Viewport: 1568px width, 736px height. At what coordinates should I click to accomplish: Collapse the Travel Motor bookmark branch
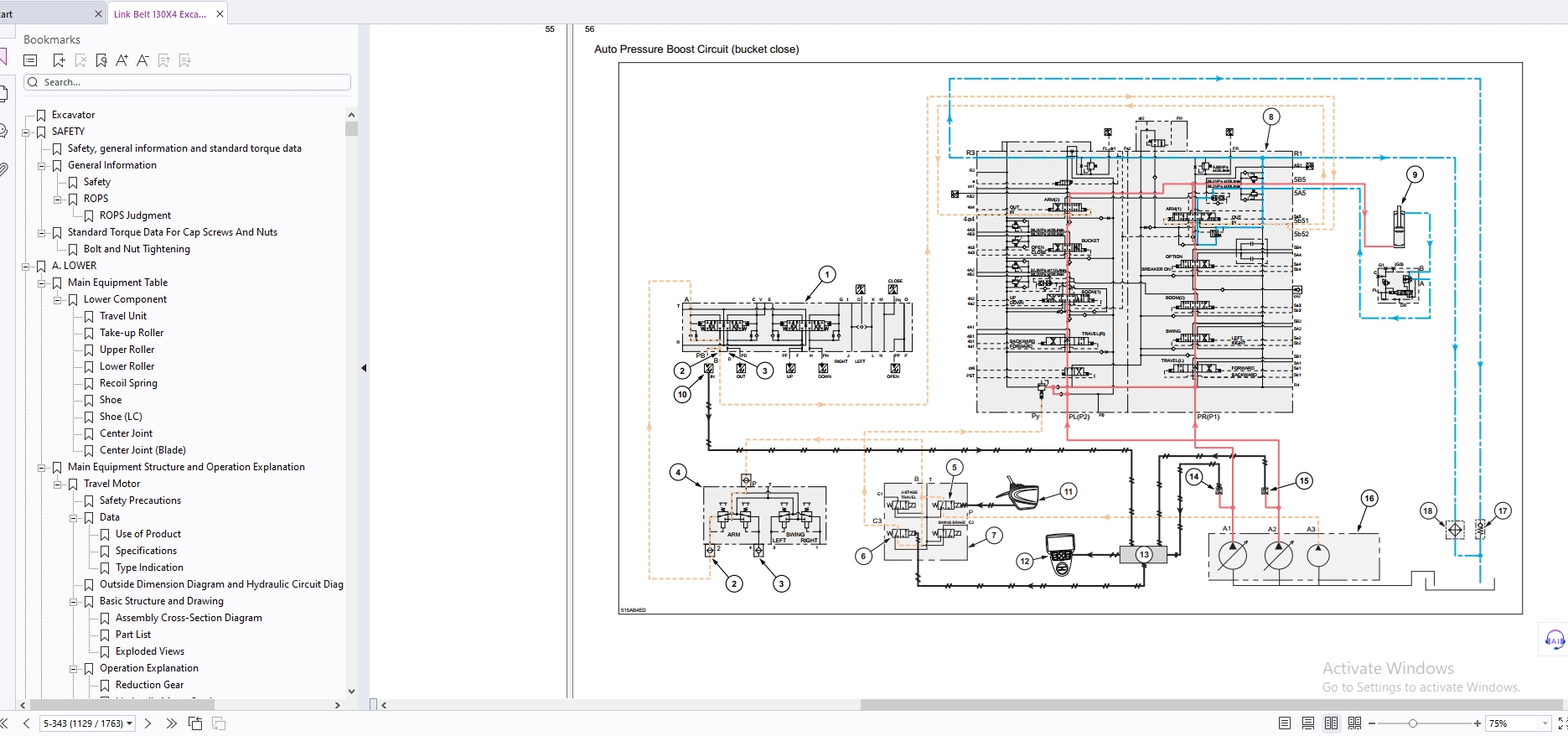pyautogui.click(x=57, y=485)
